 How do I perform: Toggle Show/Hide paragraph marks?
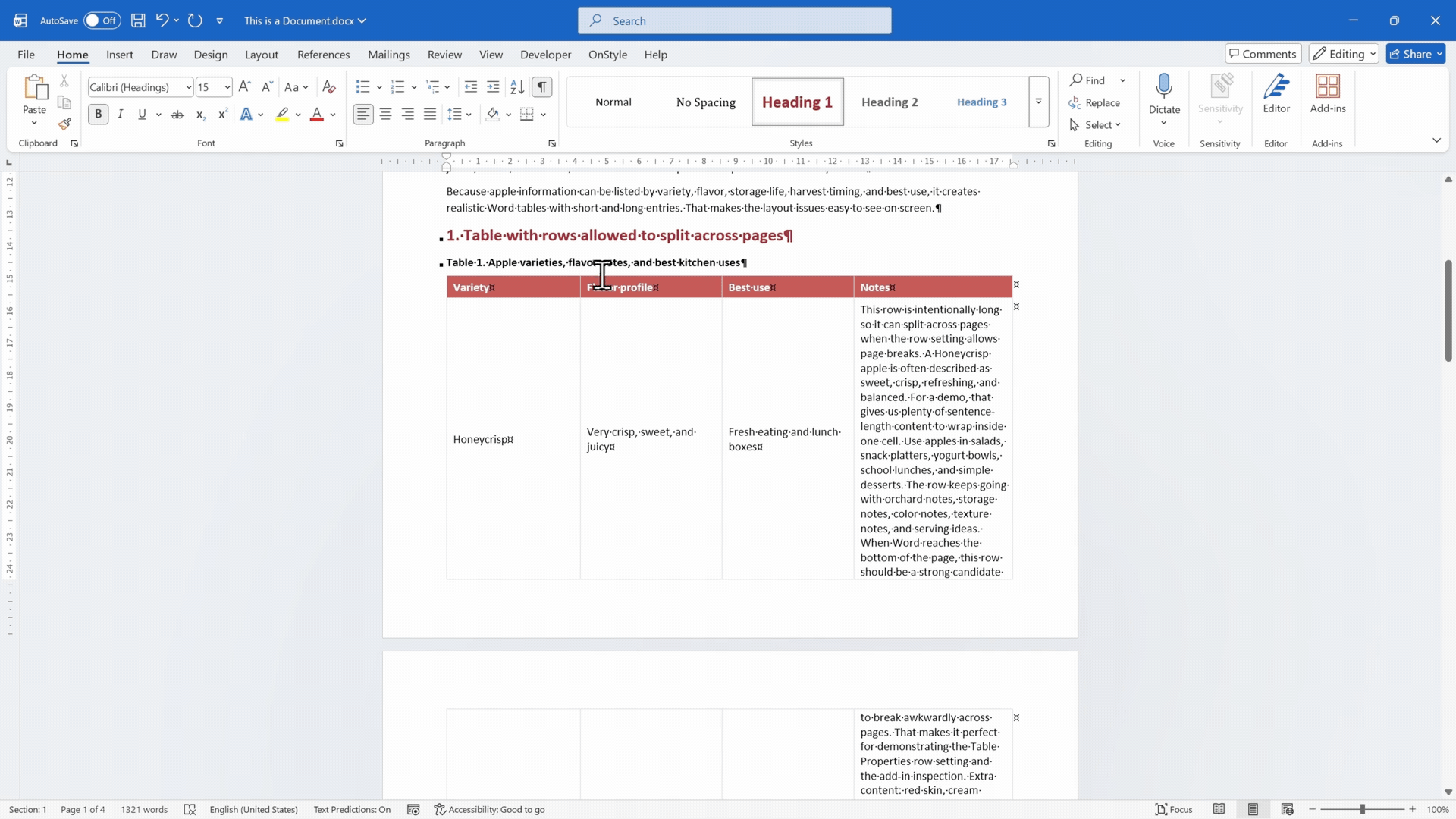(541, 87)
